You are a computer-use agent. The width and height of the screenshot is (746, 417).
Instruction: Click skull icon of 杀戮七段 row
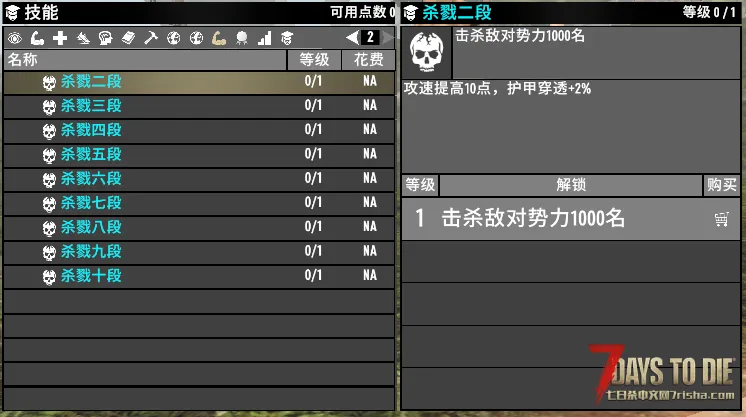(49, 204)
